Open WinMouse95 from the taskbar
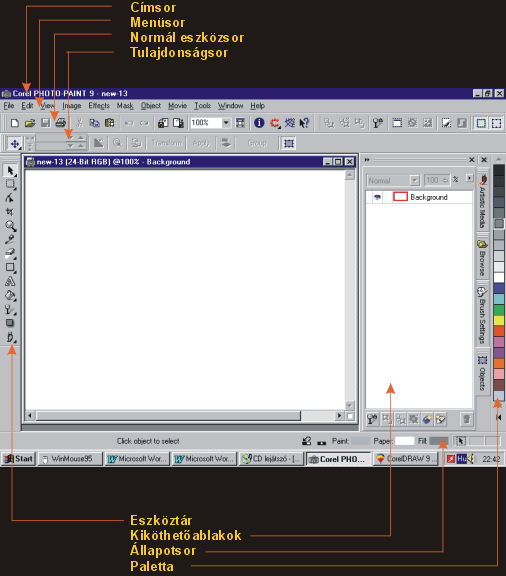This screenshot has width=506, height=576. [x=70, y=459]
